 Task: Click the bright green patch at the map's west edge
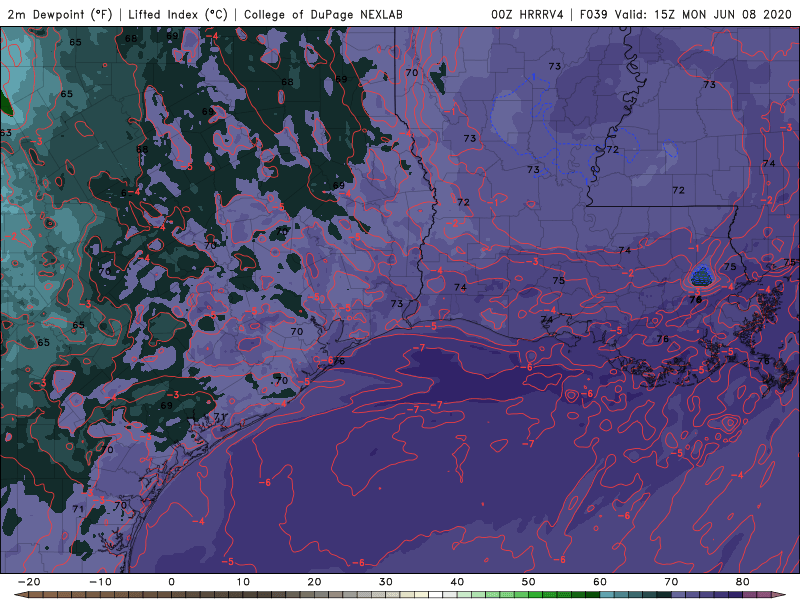tap(5, 103)
